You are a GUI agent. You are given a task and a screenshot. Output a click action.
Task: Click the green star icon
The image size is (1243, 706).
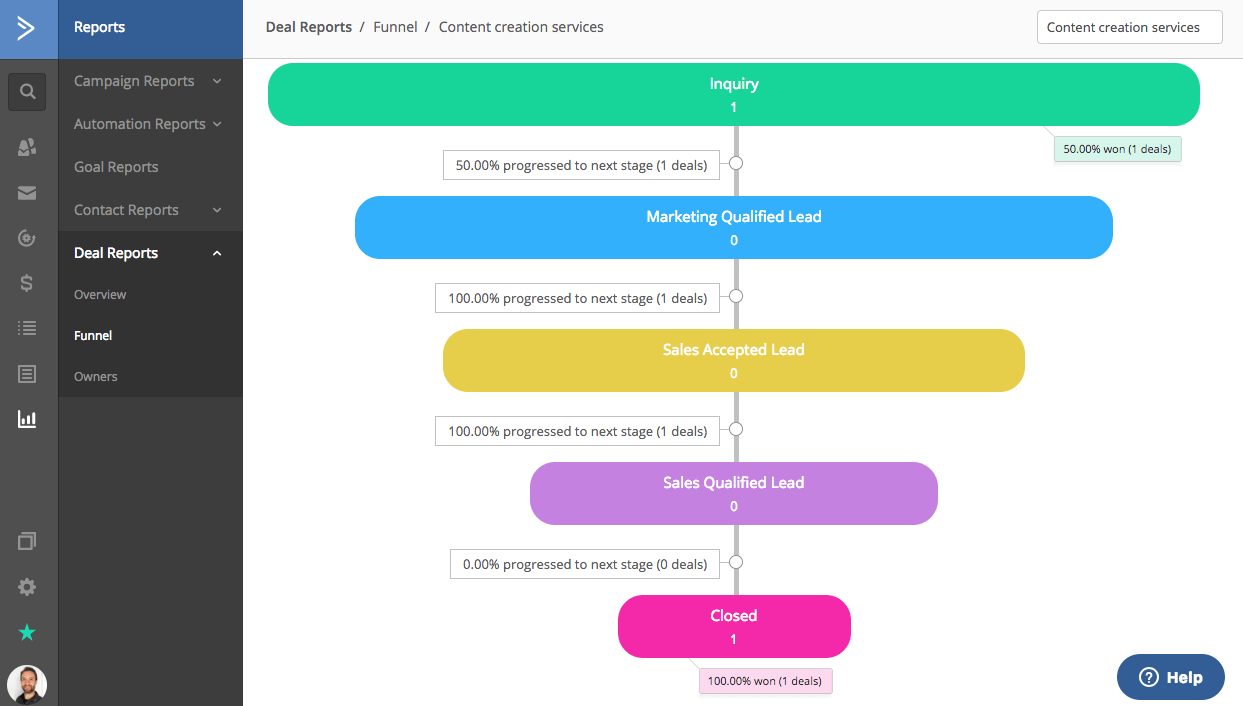(28, 632)
